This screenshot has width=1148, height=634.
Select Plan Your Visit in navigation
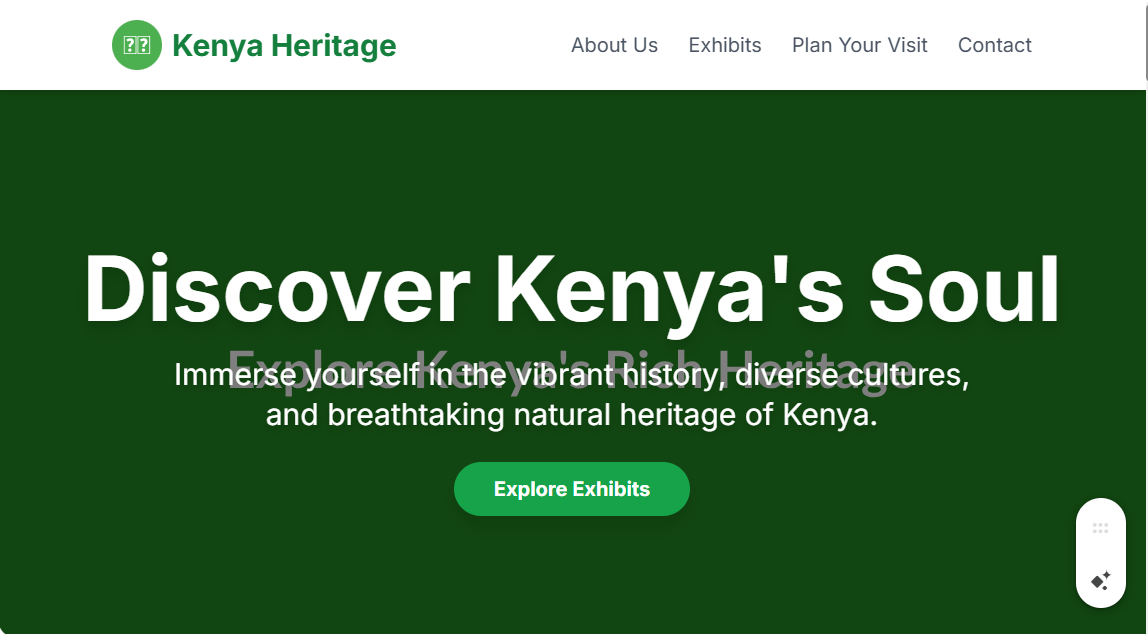(860, 45)
